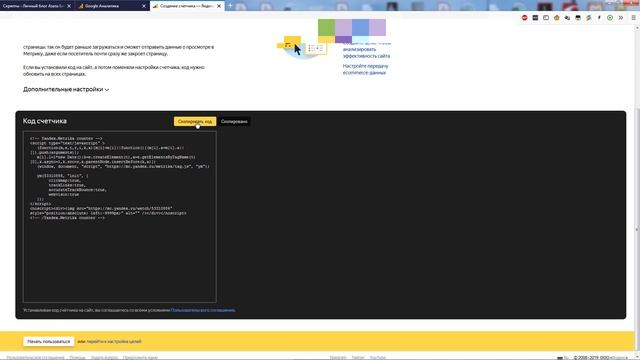Screen dimensions: 640x360
Task: Copy the counter code with the yellow button
Action: (x=195, y=121)
